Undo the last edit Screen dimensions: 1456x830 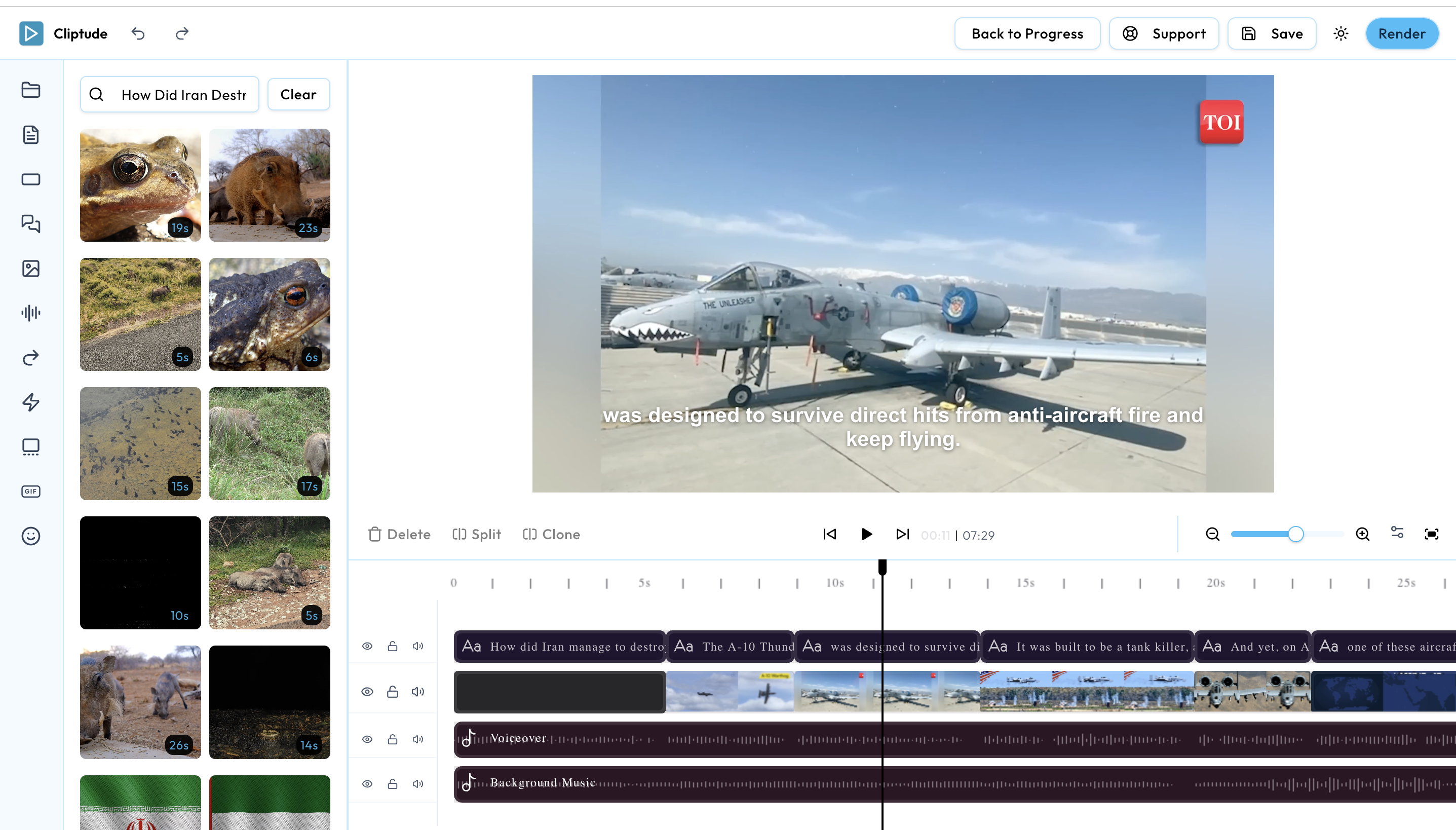tap(138, 33)
